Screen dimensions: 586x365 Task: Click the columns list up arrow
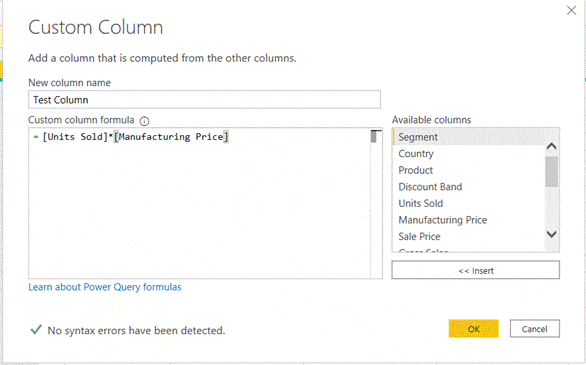click(x=552, y=146)
